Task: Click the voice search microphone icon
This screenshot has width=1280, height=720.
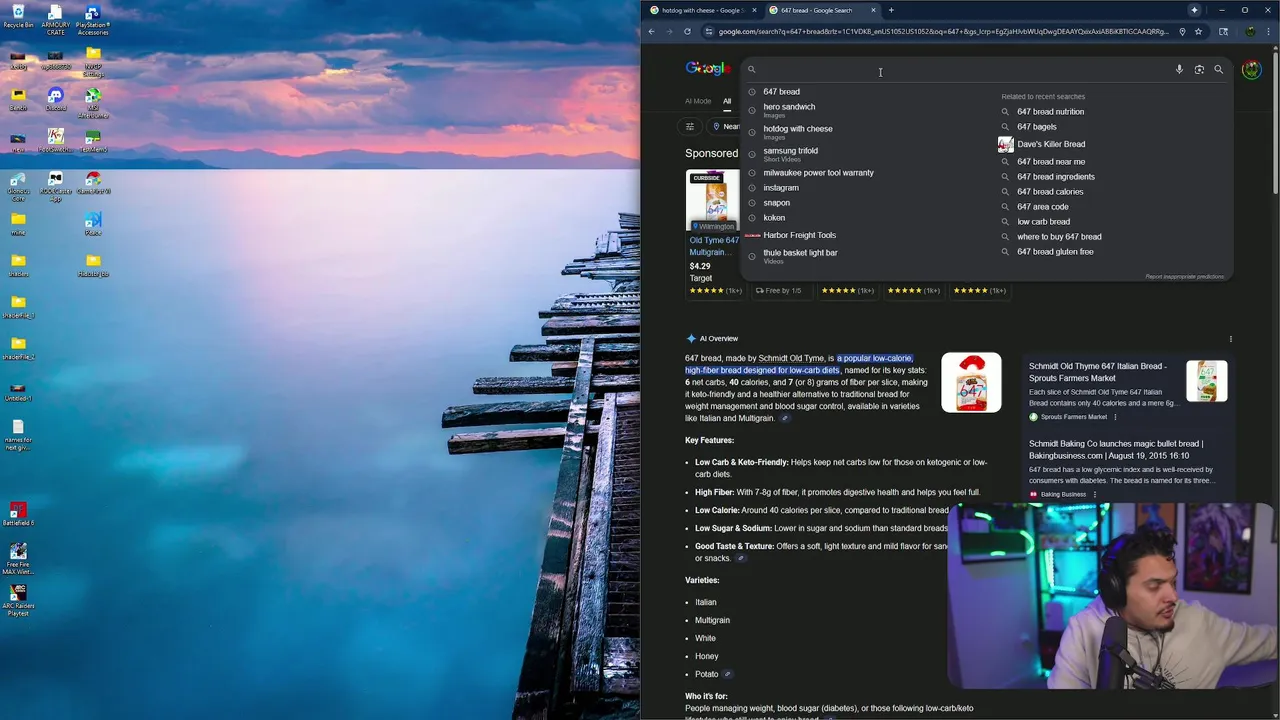Action: (x=1179, y=69)
